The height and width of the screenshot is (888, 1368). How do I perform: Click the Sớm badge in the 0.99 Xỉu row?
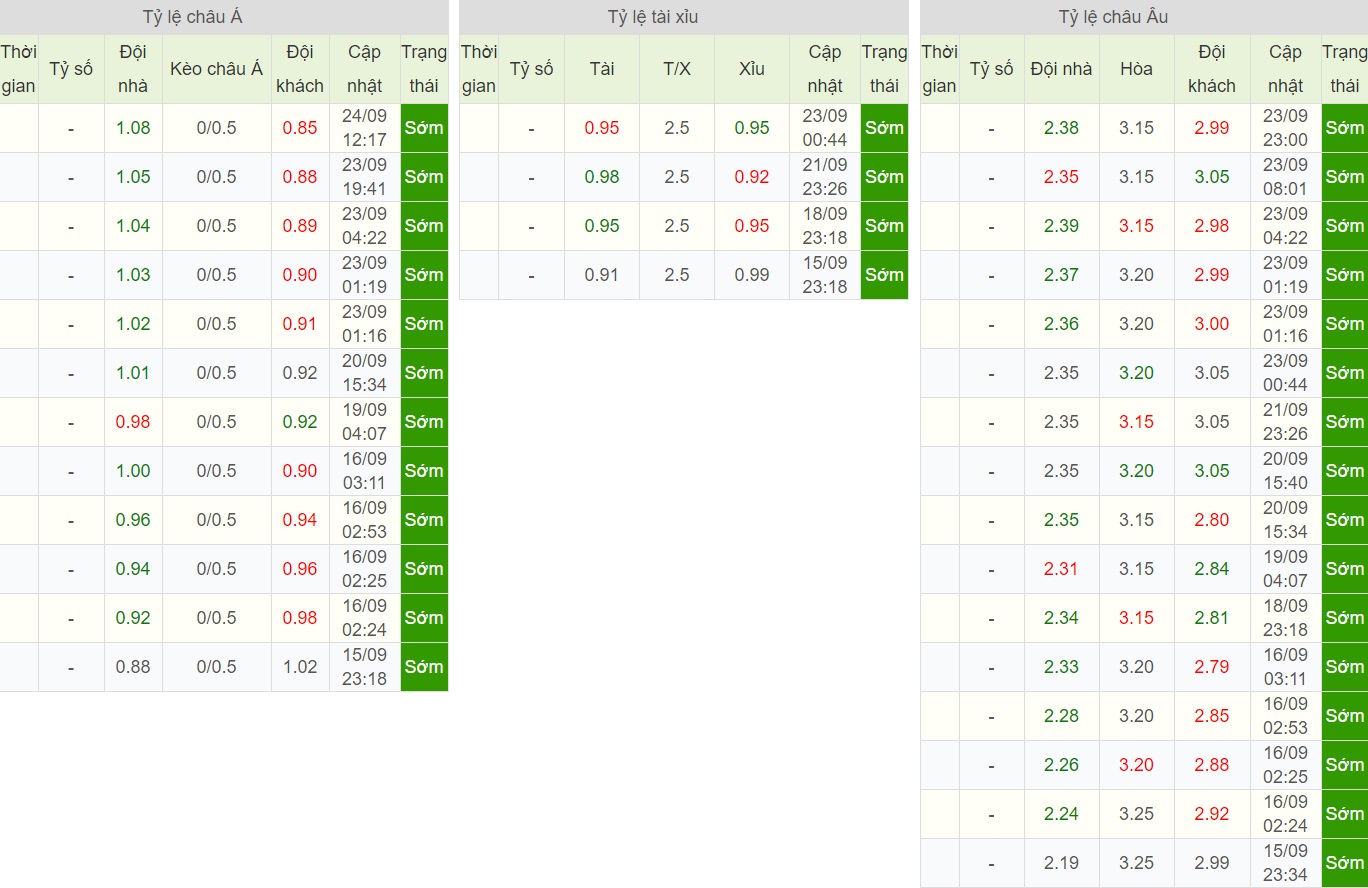(x=884, y=275)
